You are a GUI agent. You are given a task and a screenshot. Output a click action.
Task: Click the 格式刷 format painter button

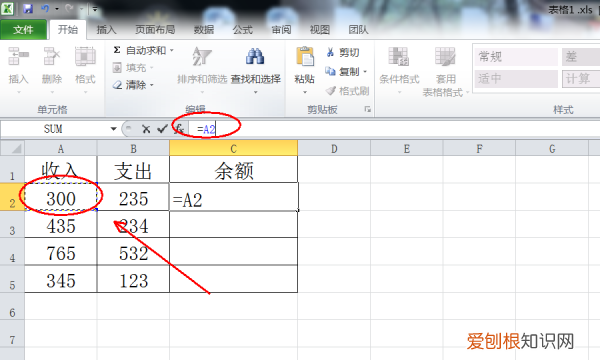point(347,91)
